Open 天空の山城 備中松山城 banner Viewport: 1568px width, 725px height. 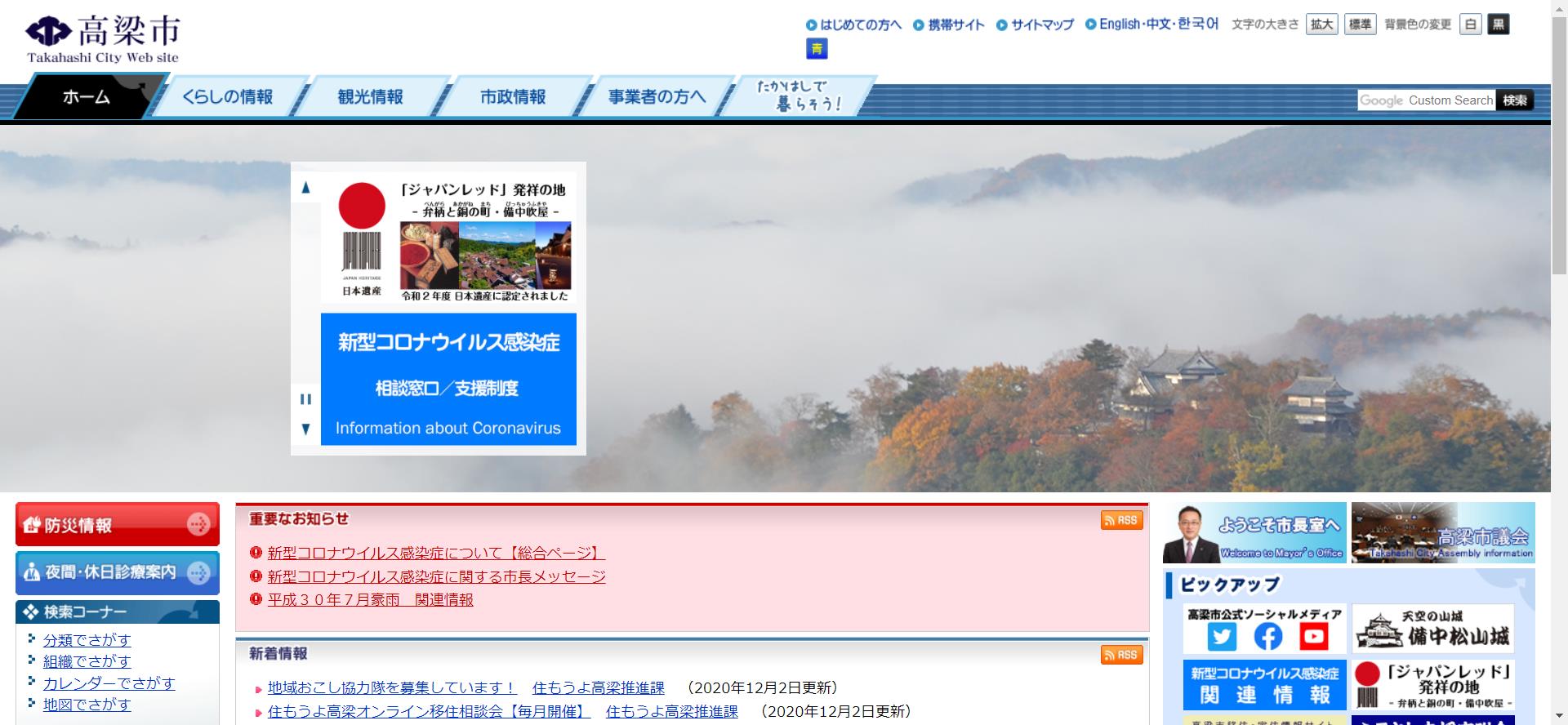pyautogui.click(x=1432, y=628)
